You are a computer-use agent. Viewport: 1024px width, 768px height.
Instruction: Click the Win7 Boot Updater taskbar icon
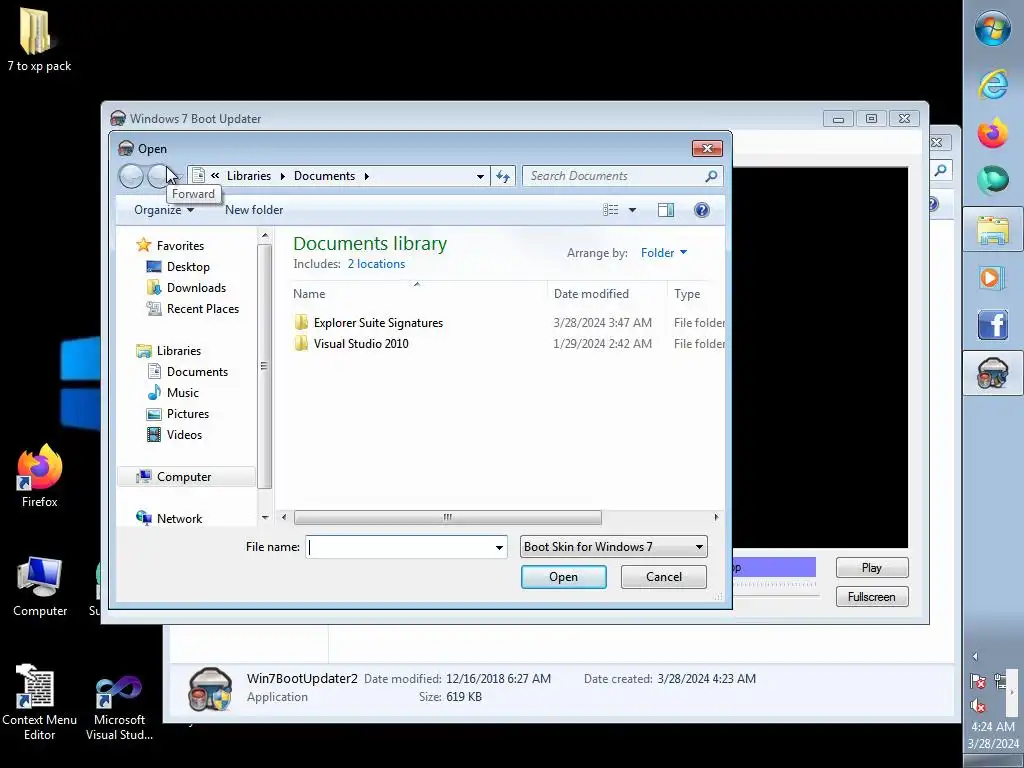click(x=993, y=374)
